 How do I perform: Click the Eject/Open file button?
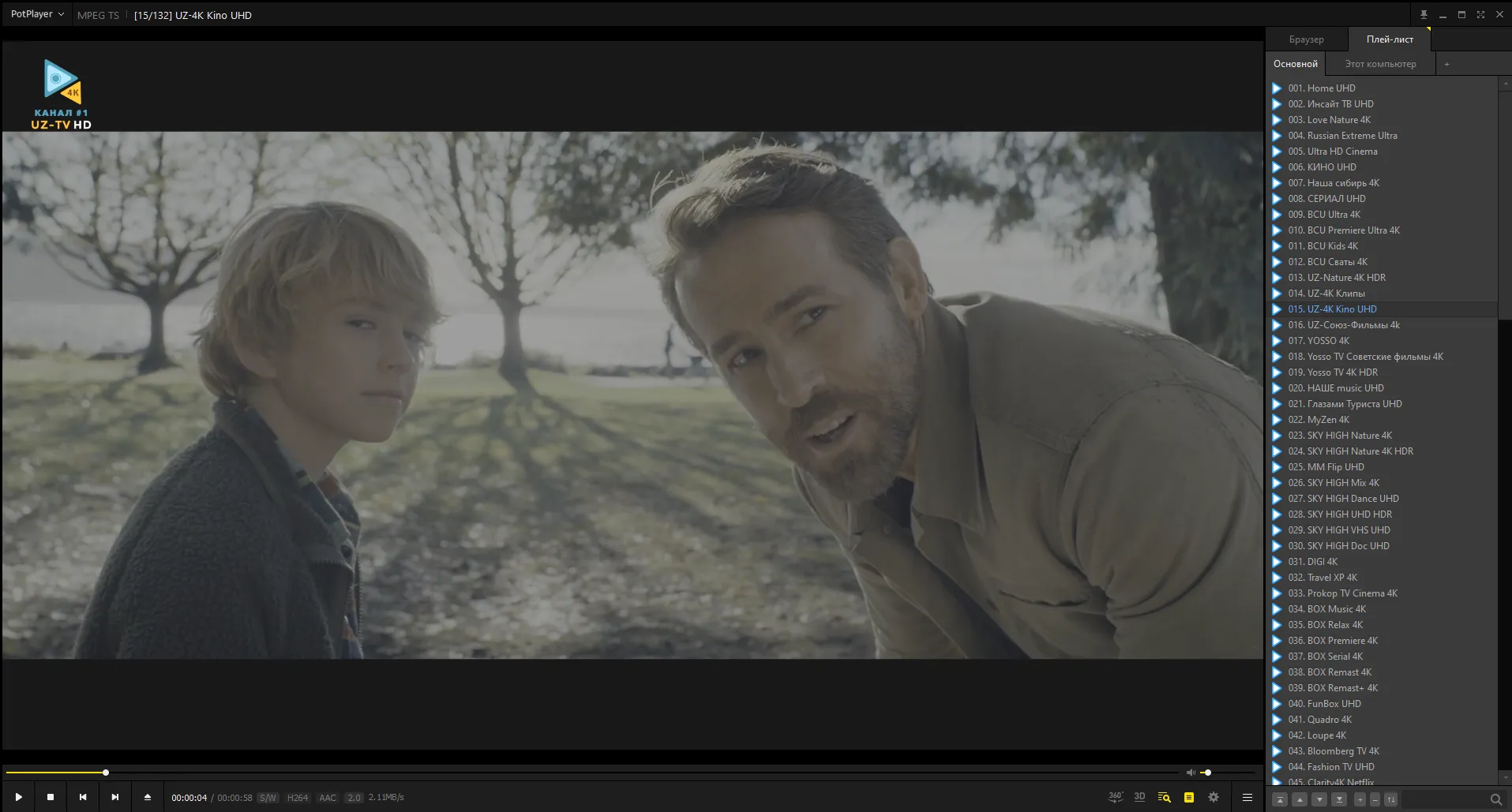coord(148,797)
